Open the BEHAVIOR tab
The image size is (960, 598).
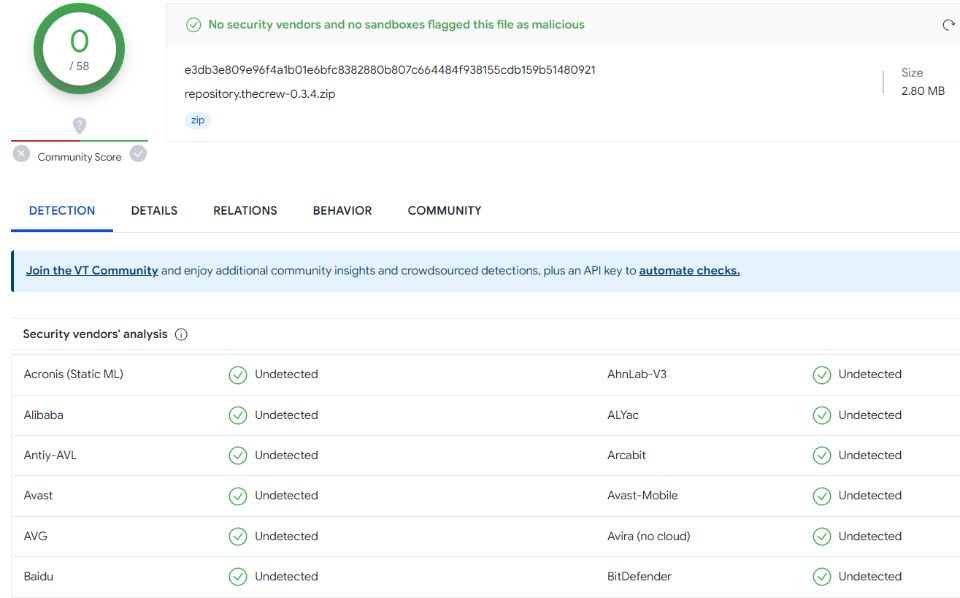tap(342, 211)
